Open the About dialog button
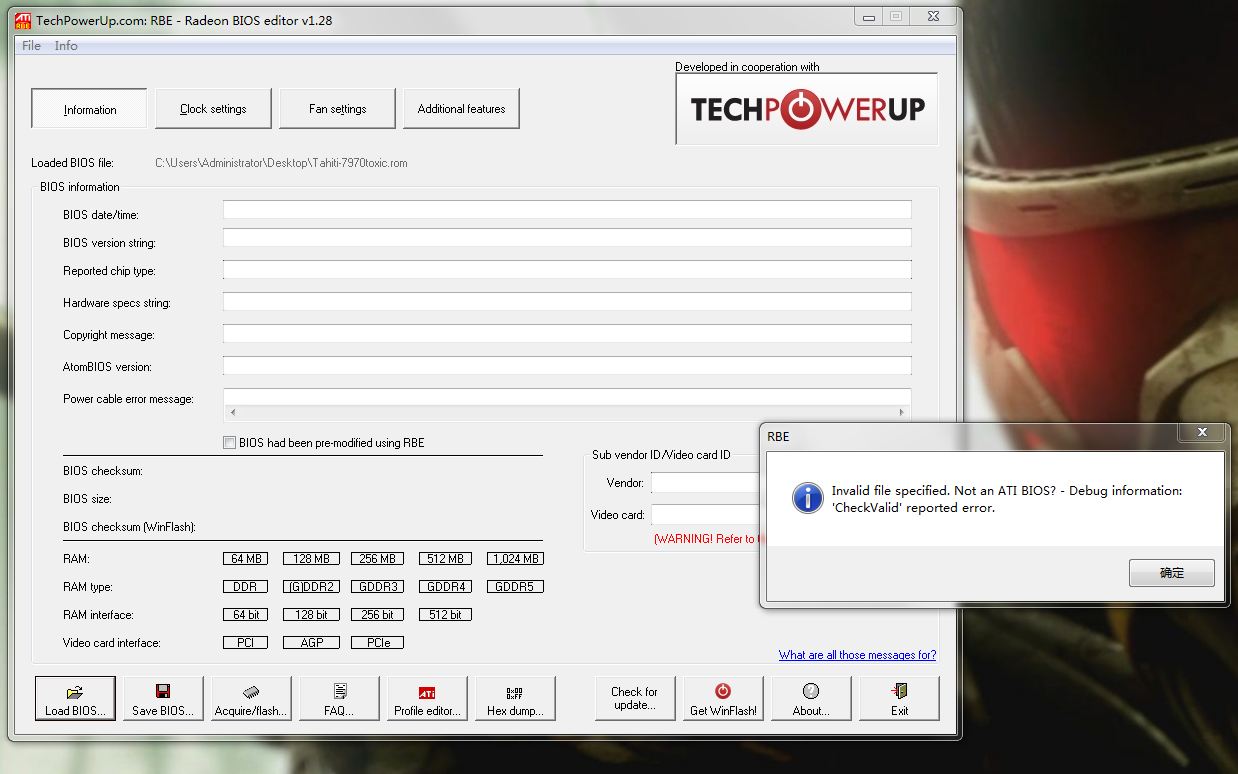 pyautogui.click(x=811, y=698)
